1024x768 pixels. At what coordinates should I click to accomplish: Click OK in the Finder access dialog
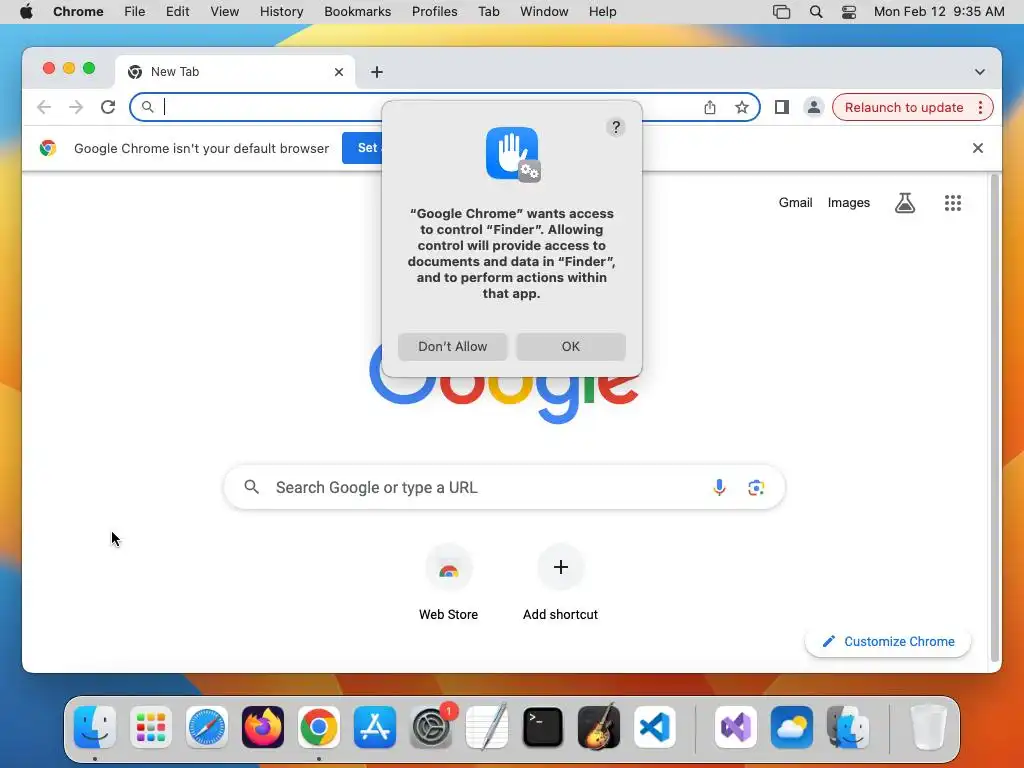tap(570, 346)
